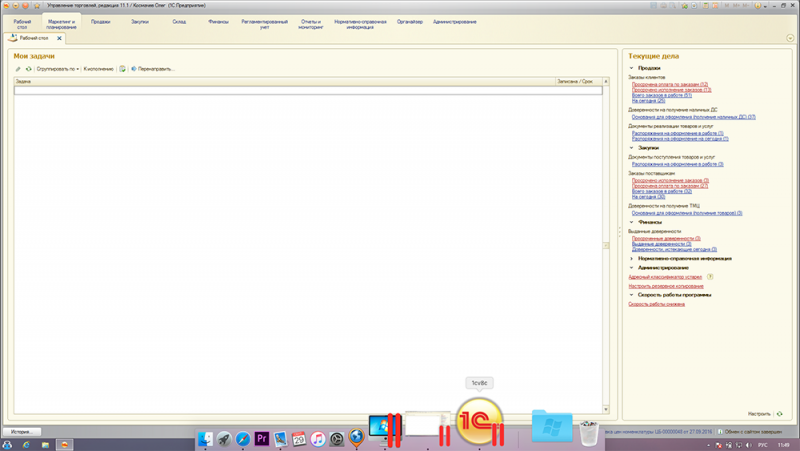The width and height of the screenshot is (800, 451).
Task: Open the Регламентированный учет section
Action: coord(264,24)
